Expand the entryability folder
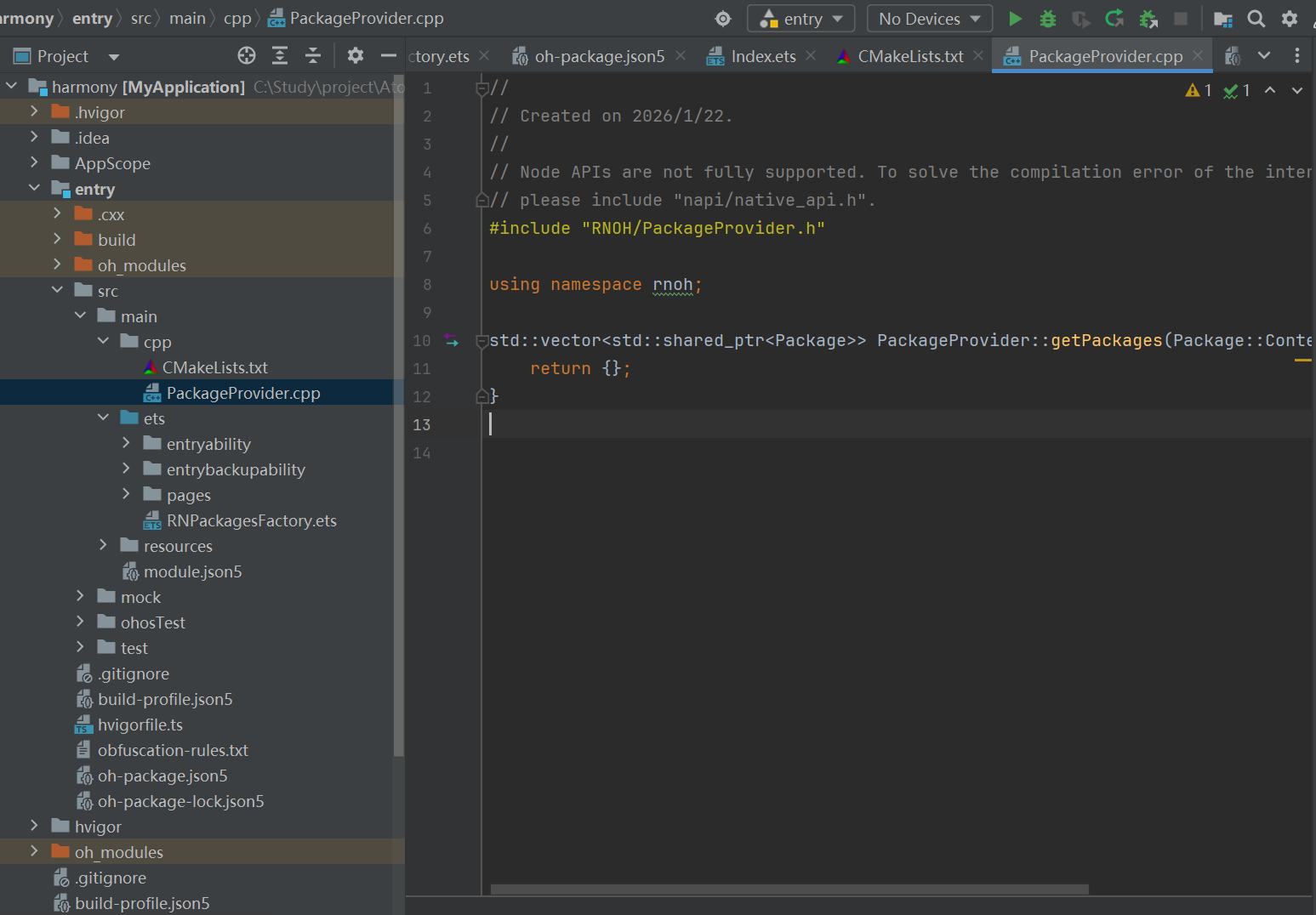1316x915 pixels. click(x=126, y=444)
